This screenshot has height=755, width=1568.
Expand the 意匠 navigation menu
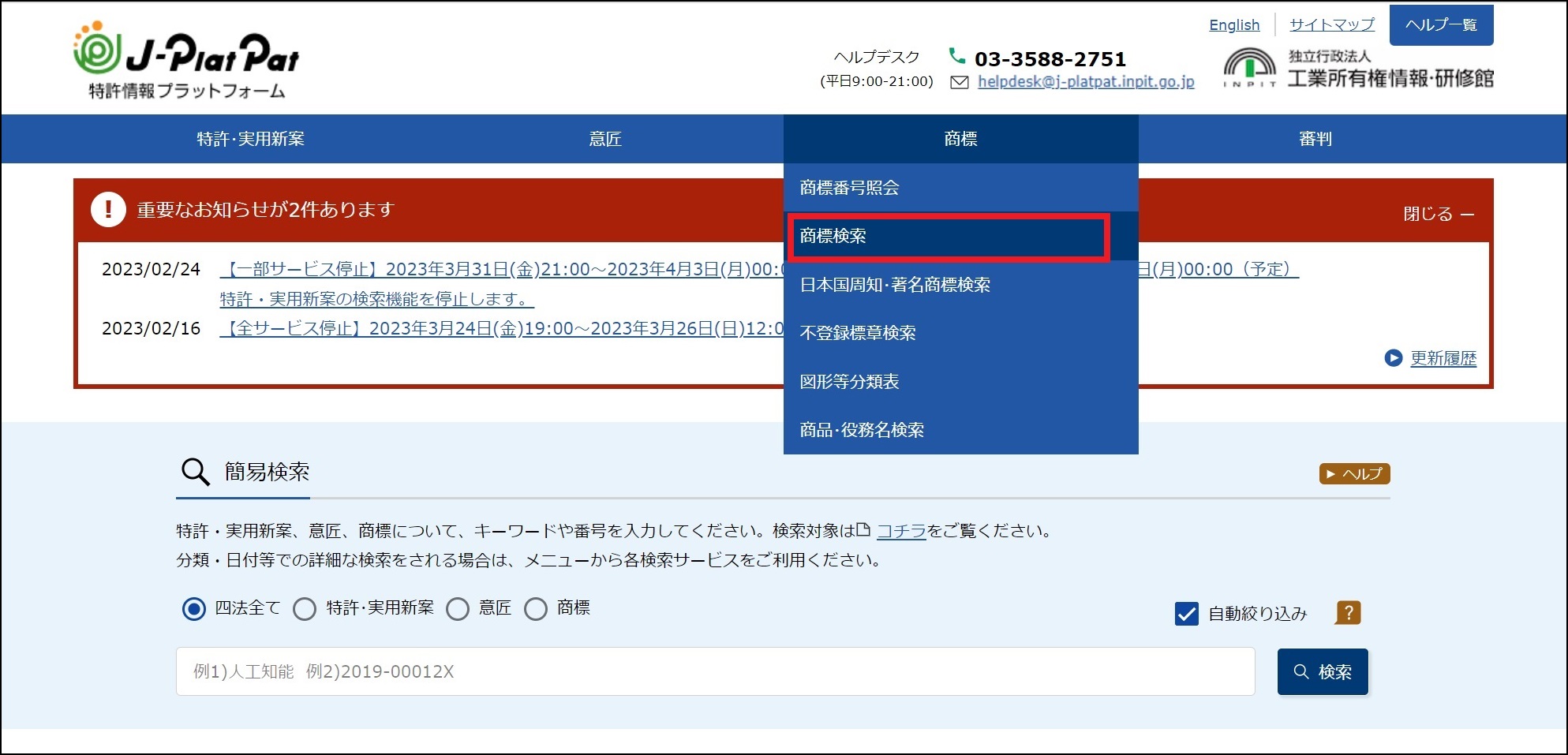click(x=605, y=139)
